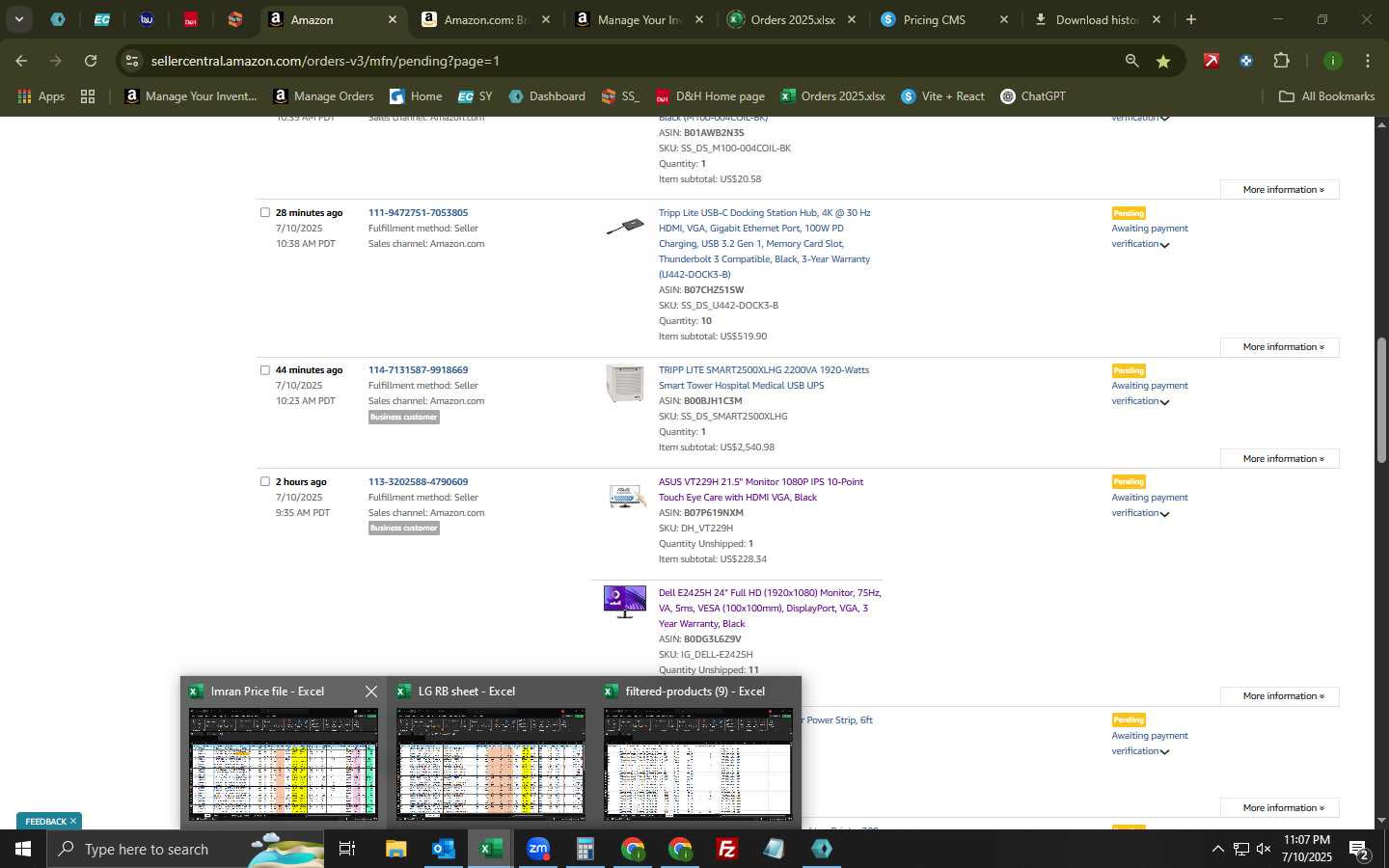Show hidden system tray icons
The image size is (1389, 868).
coord(1217,849)
